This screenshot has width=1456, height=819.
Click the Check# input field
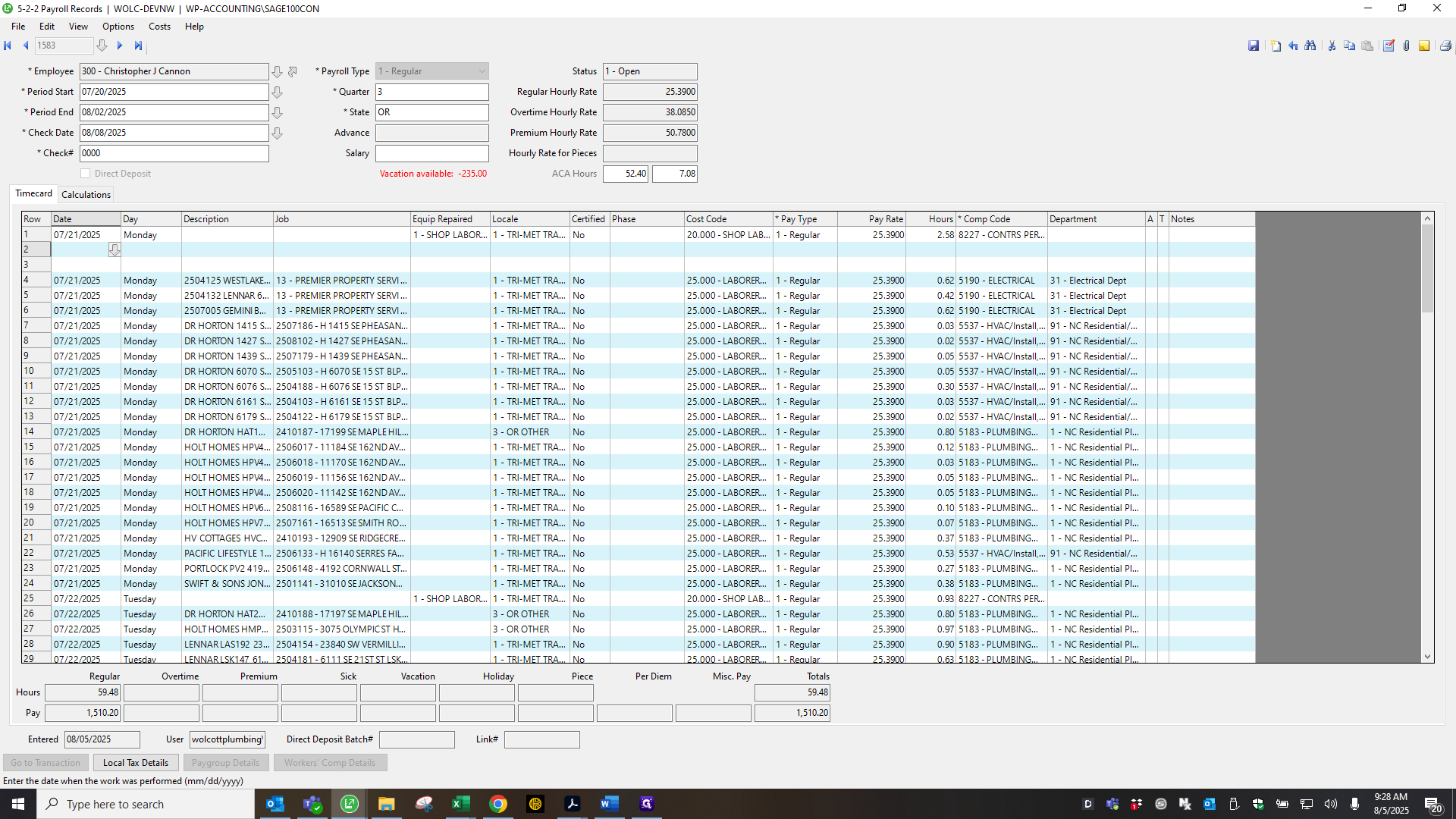pos(174,153)
